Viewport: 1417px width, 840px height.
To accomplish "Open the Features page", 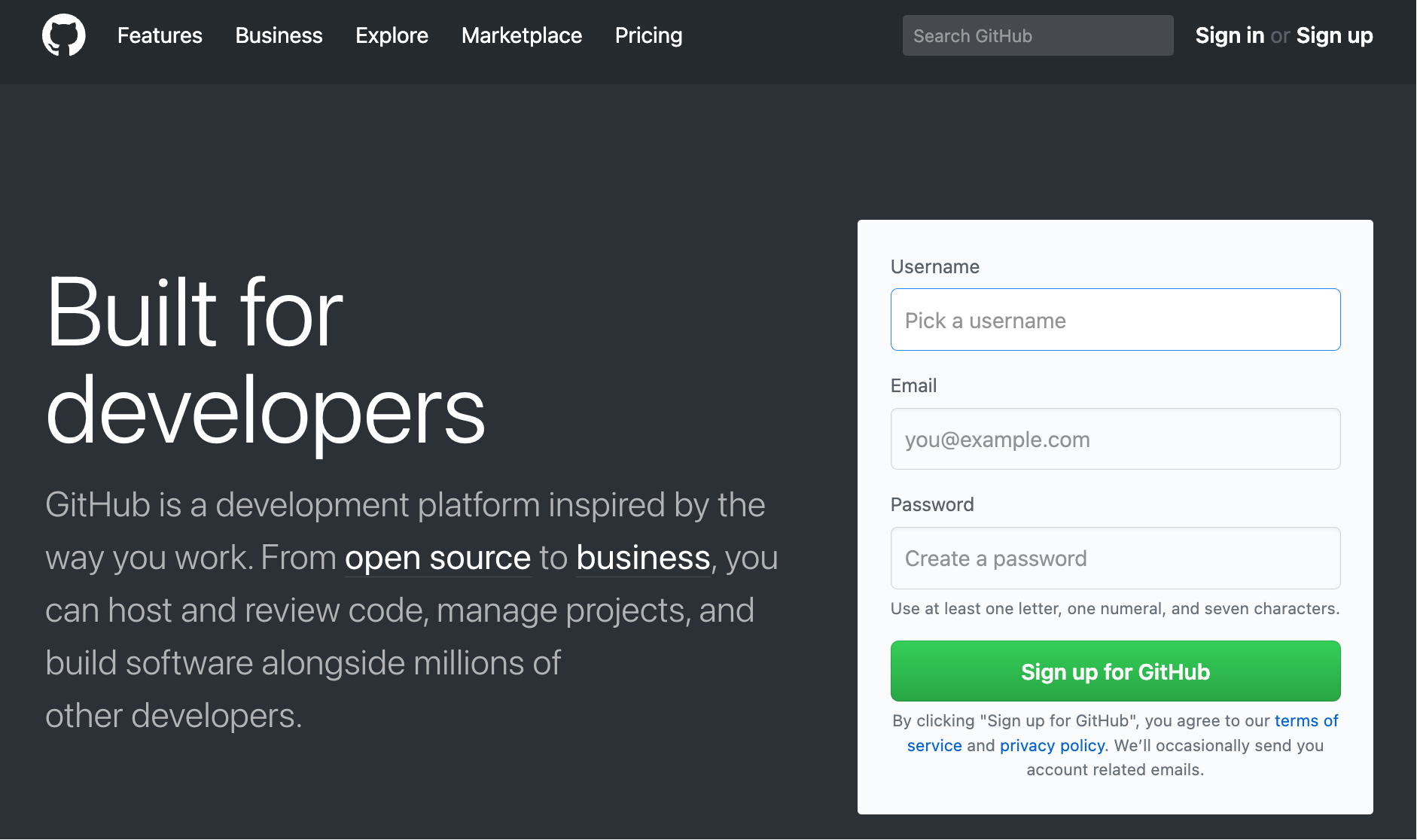I will point(160,35).
